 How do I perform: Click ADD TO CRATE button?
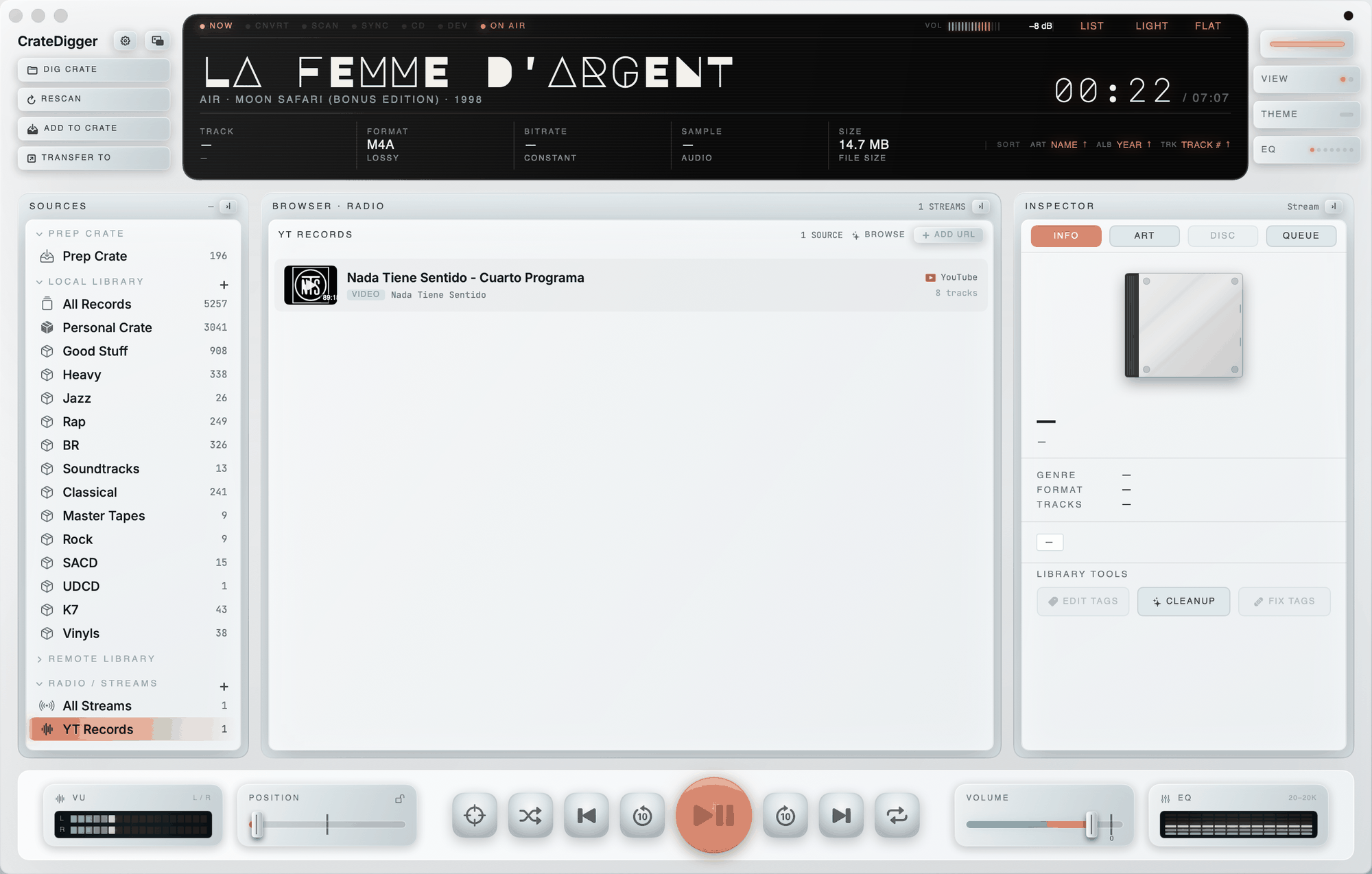(x=94, y=128)
